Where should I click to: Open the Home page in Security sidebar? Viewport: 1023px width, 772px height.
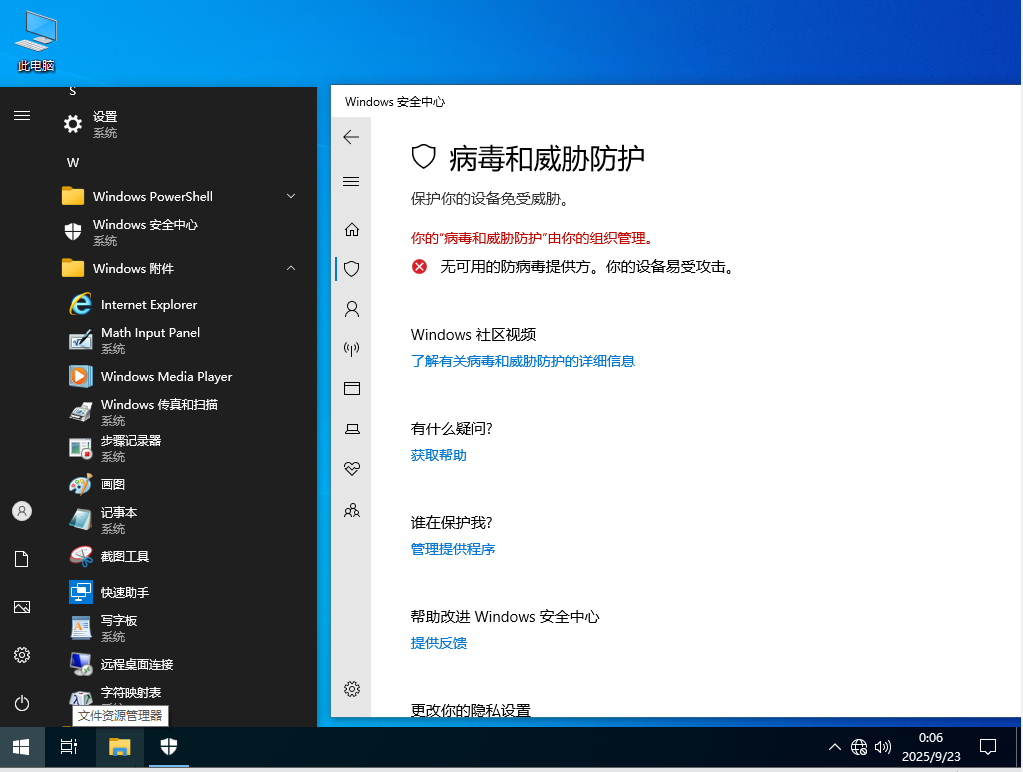352,229
